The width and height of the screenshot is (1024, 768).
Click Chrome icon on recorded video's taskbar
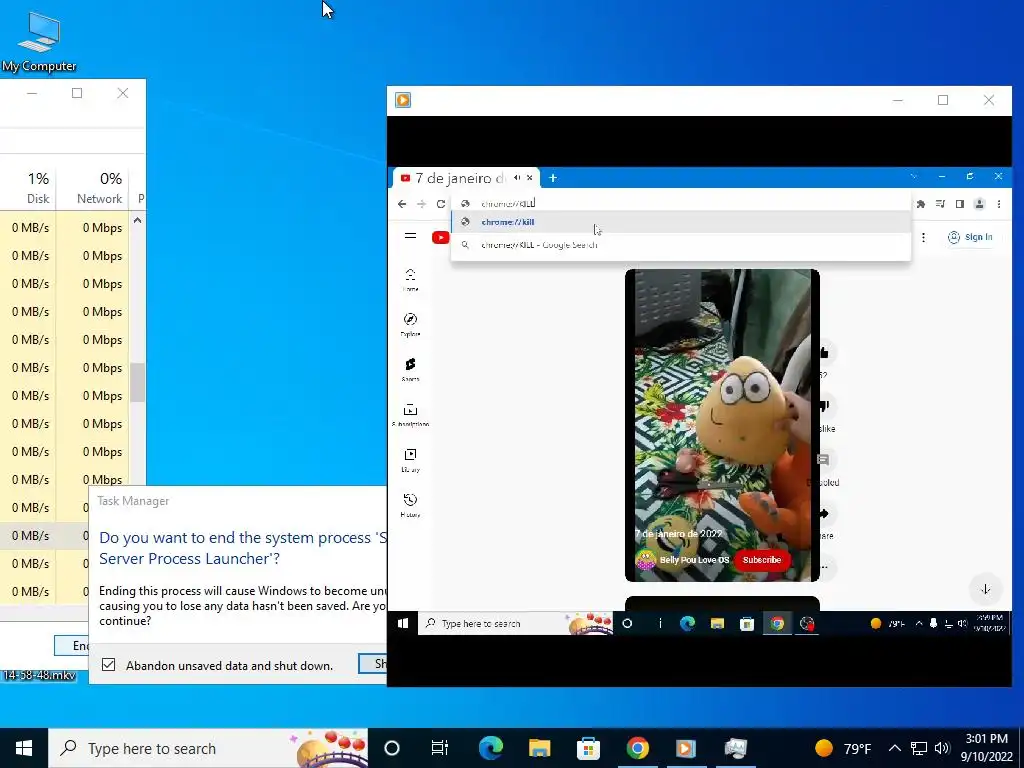click(776, 623)
